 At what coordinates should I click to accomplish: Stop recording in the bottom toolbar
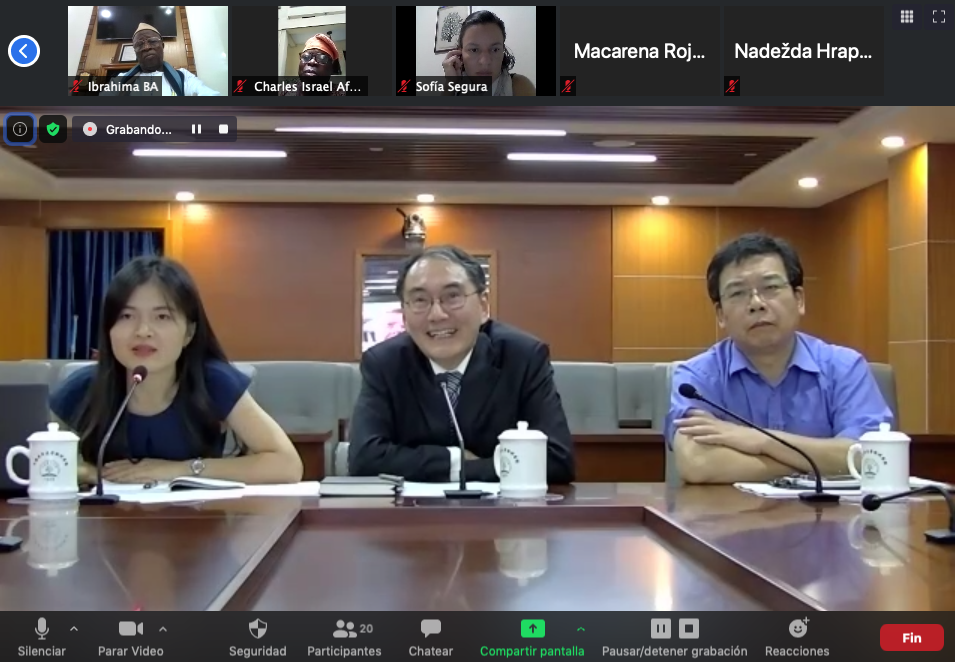pyautogui.click(x=689, y=628)
